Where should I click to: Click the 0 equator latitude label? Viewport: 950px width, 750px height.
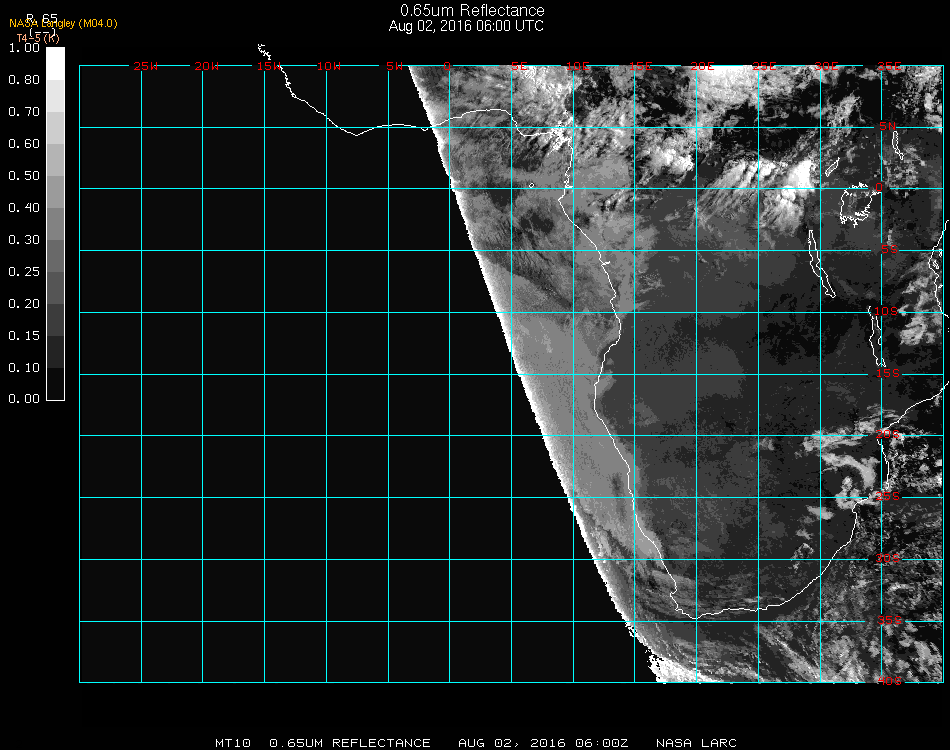879,187
